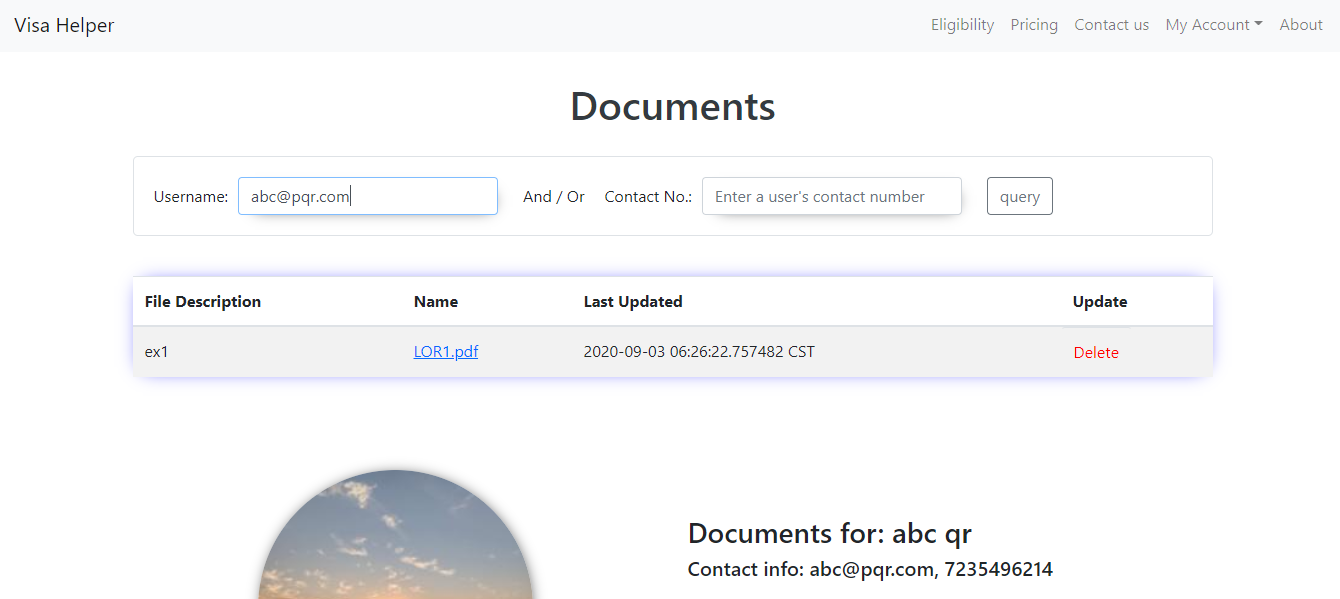
Task: Open the Visa Helper home brand link
Action: point(64,25)
